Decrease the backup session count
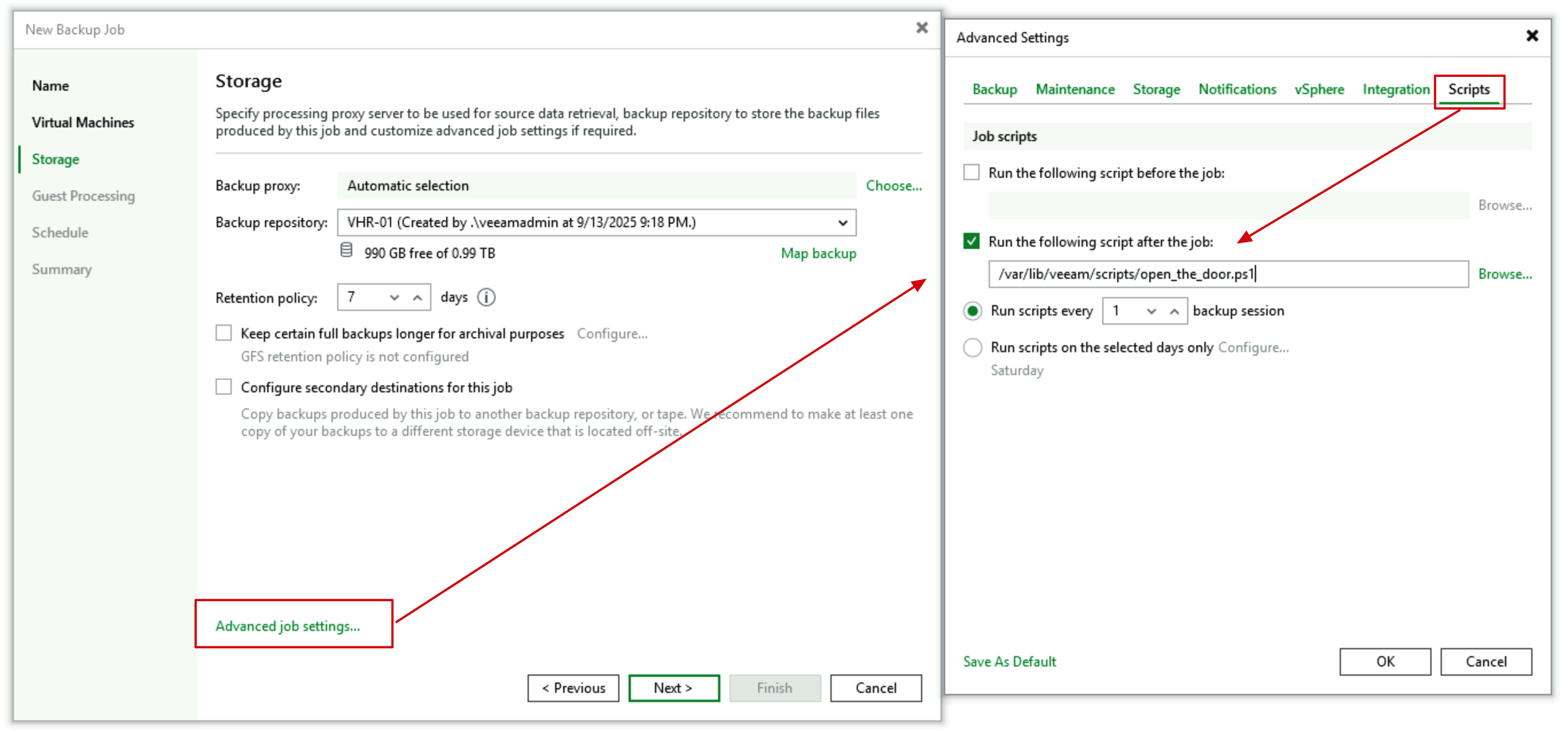Screen dimensions: 1568x733 pos(1151,311)
